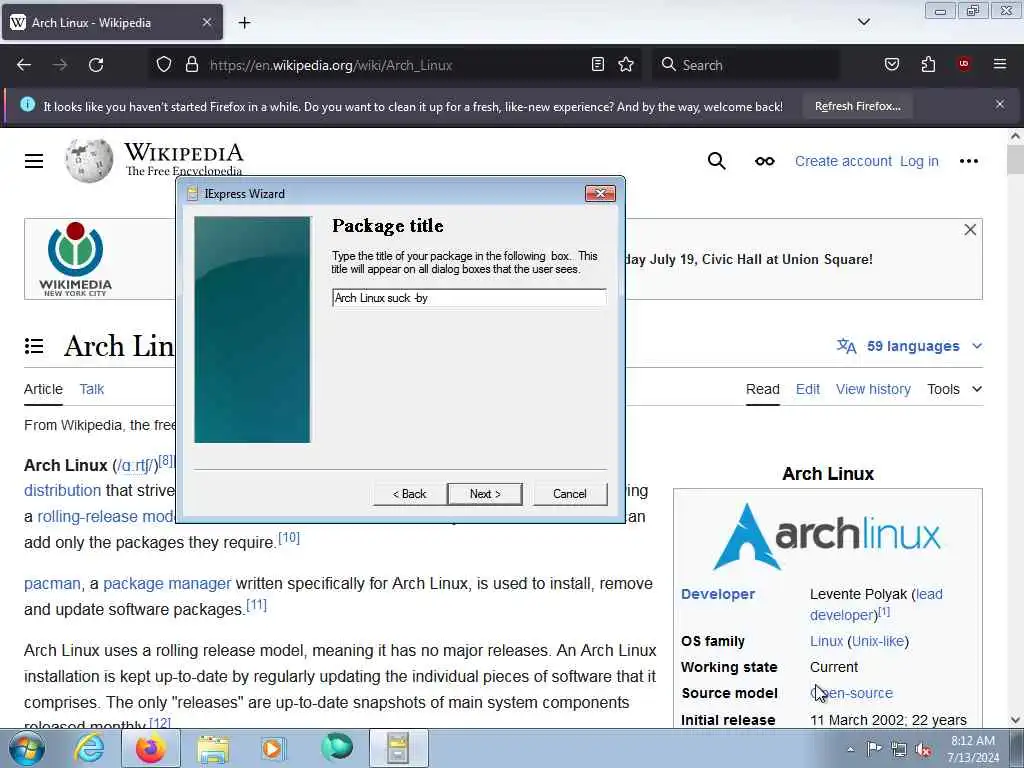Show hidden tray icons arrow
Viewport: 1024px width, 768px height.
click(x=850, y=750)
